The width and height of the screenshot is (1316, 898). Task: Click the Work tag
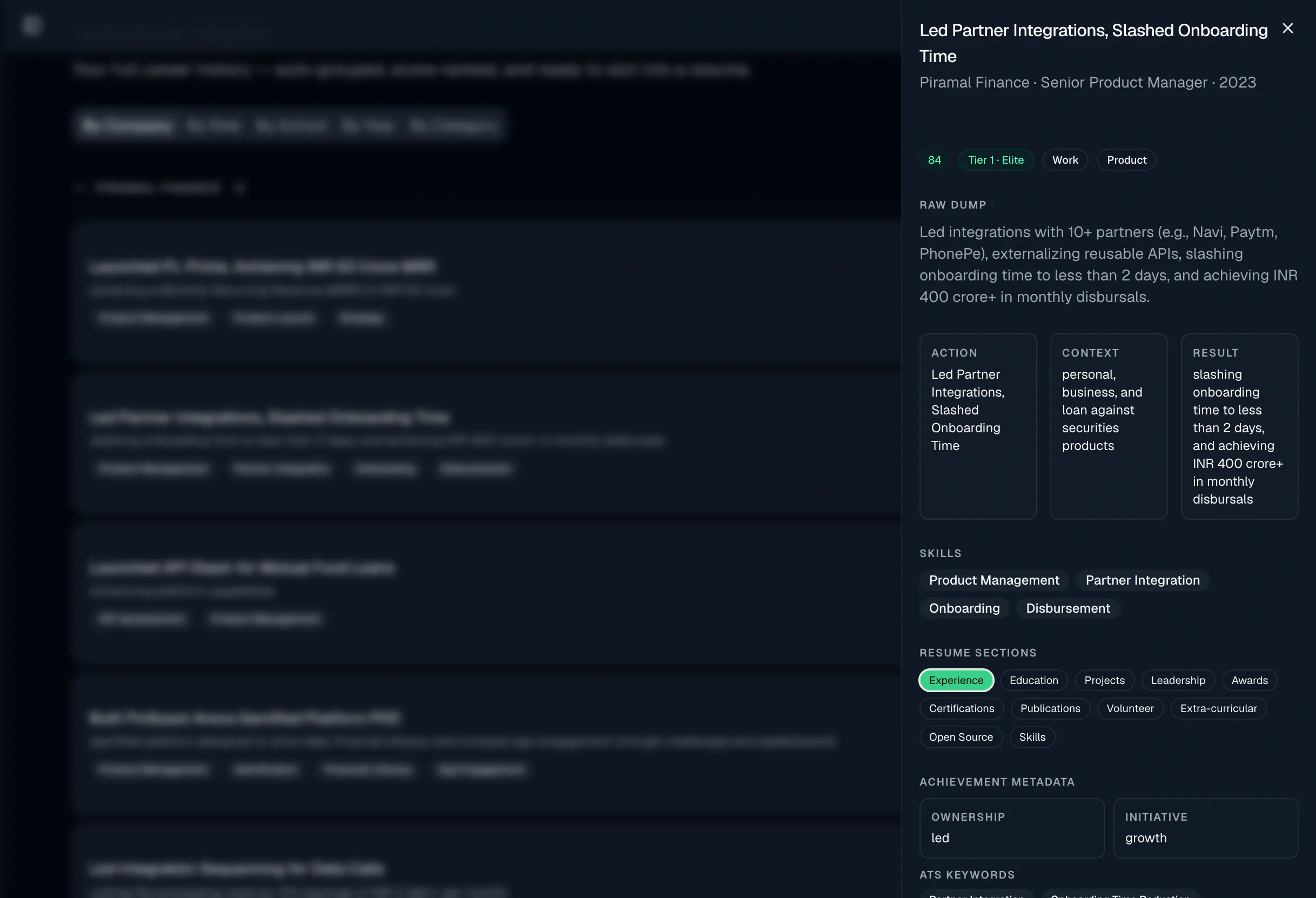tap(1065, 160)
